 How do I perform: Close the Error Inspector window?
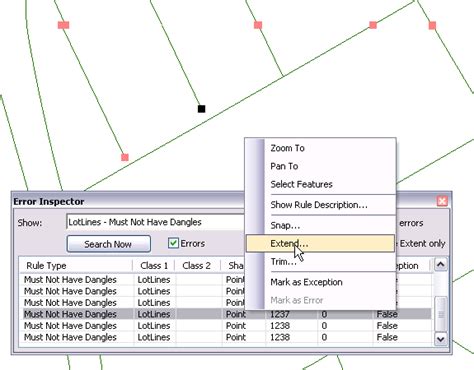point(442,201)
